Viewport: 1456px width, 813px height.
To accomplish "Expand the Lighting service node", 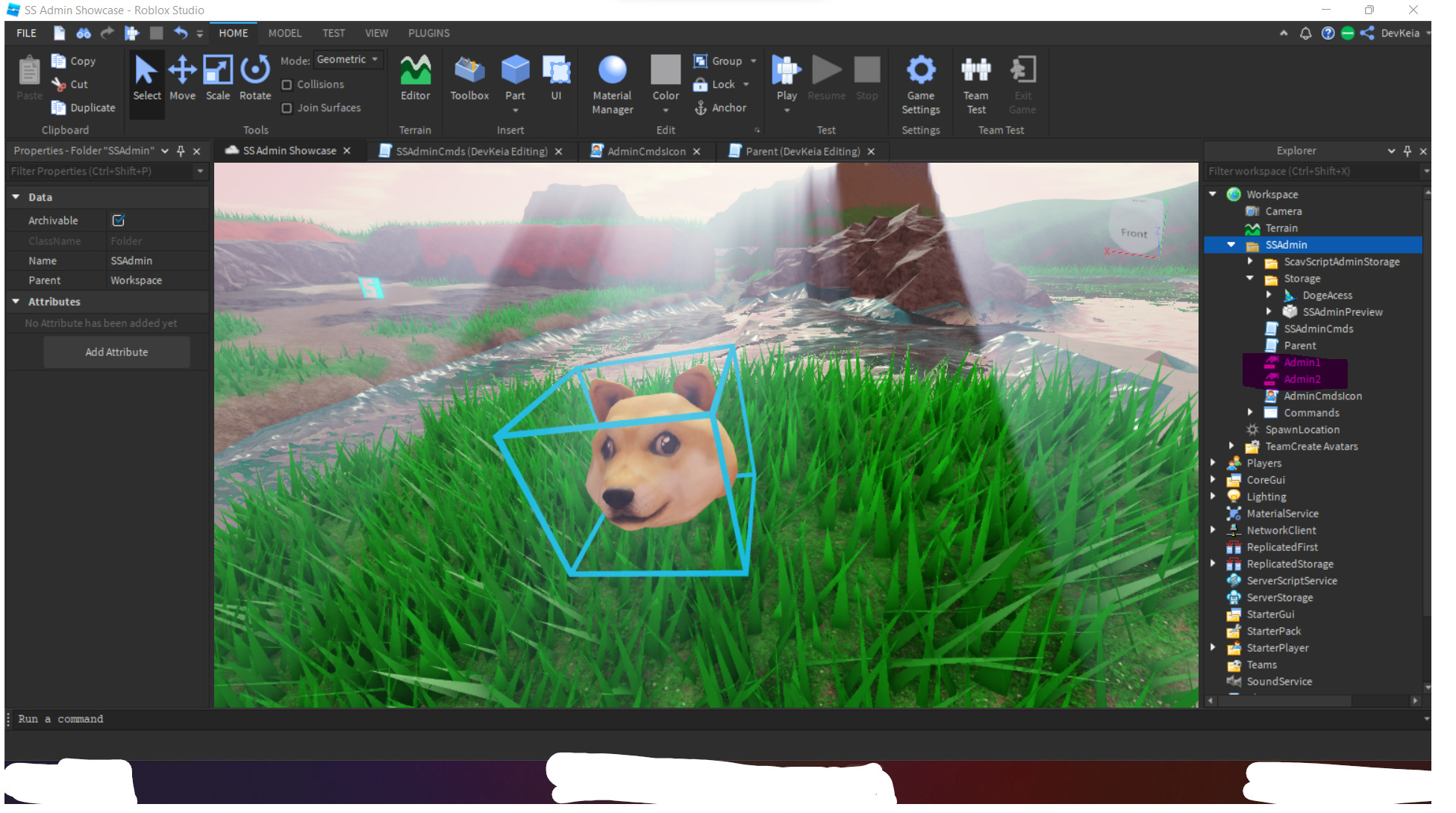I will click(1213, 496).
